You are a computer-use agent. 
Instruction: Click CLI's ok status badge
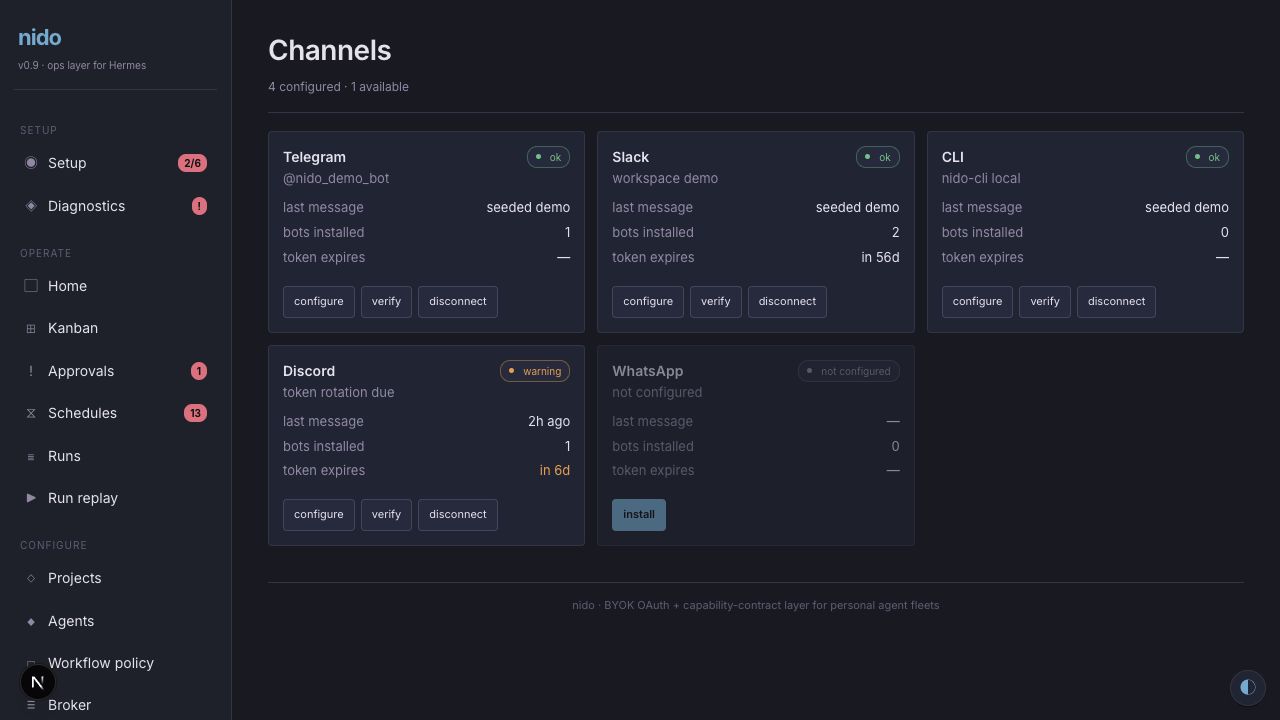coord(1207,157)
